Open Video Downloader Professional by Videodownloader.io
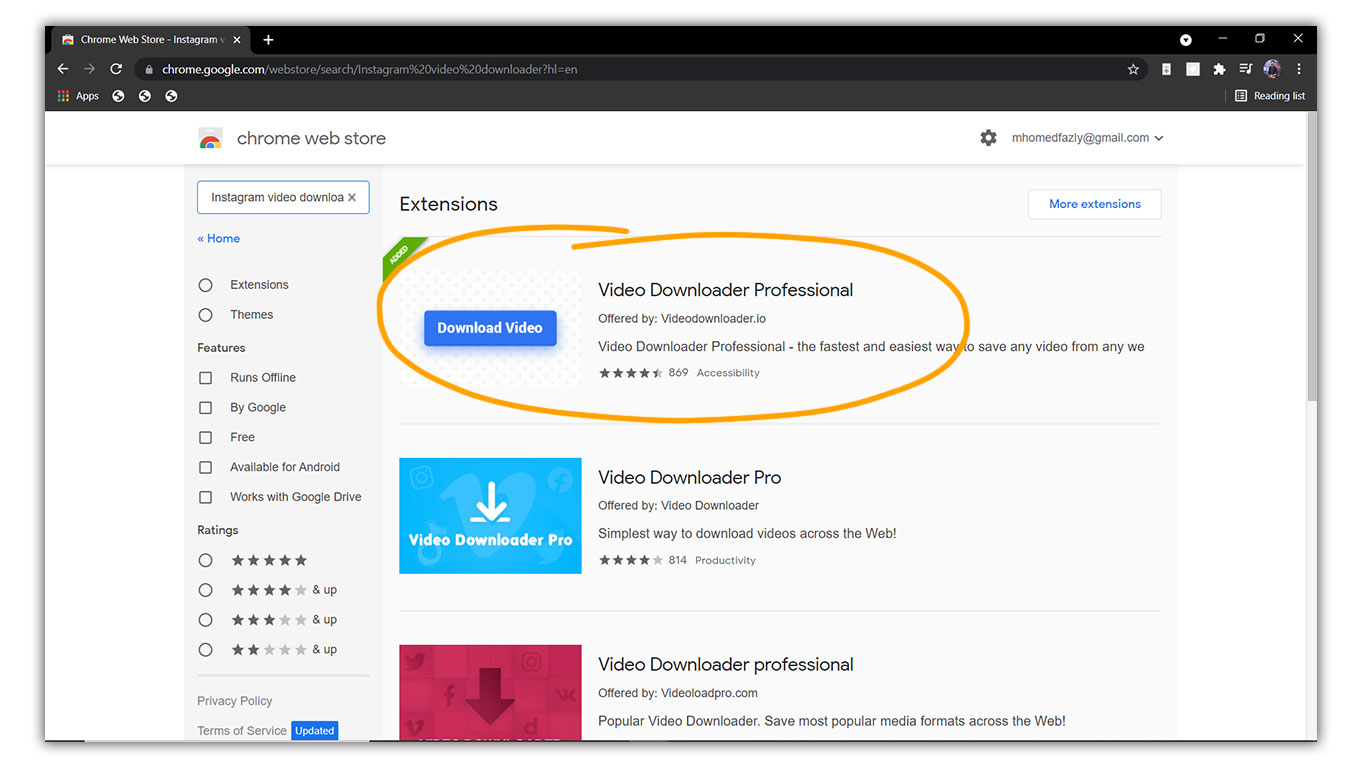The image size is (1366, 768). [x=726, y=290]
